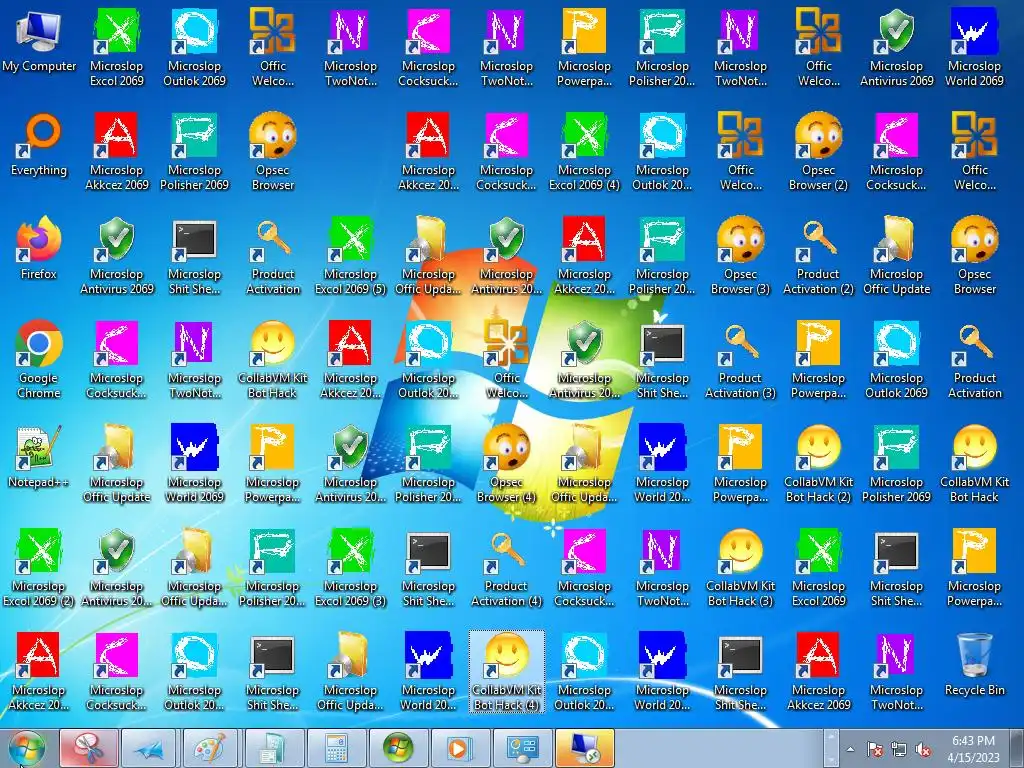Click the network status tray icon
The image size is (1024, 768).
click(x=899, y=749)
